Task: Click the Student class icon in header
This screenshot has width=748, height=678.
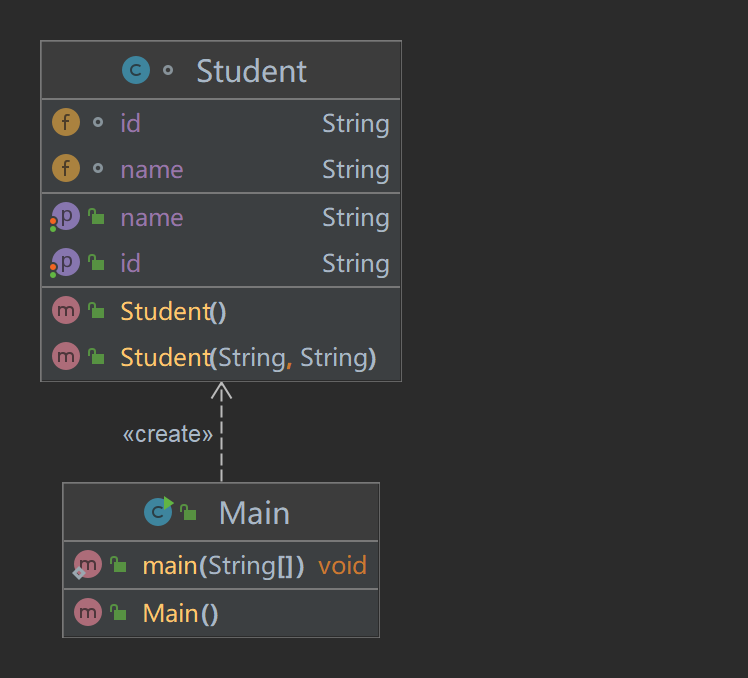Action: click(135, 71)
